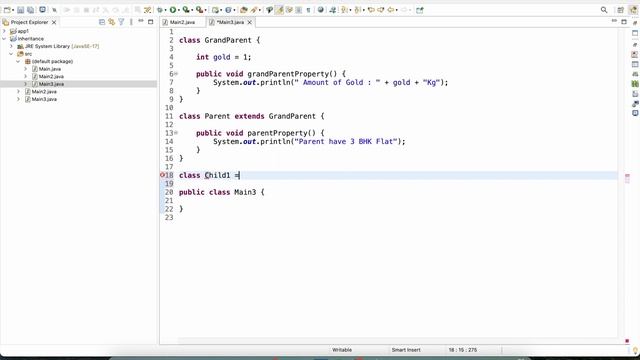
Task: Open dropdown beside Back arrow icon
Action: pyautogui.click(x=396, y=10)
